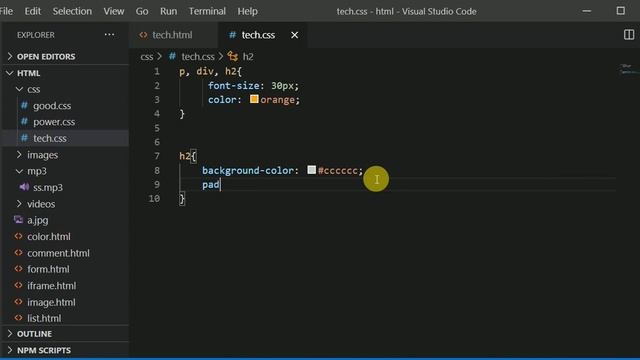Click good.css file hash icon
Viewport: 640px width, 360px height.
(24, 106)
